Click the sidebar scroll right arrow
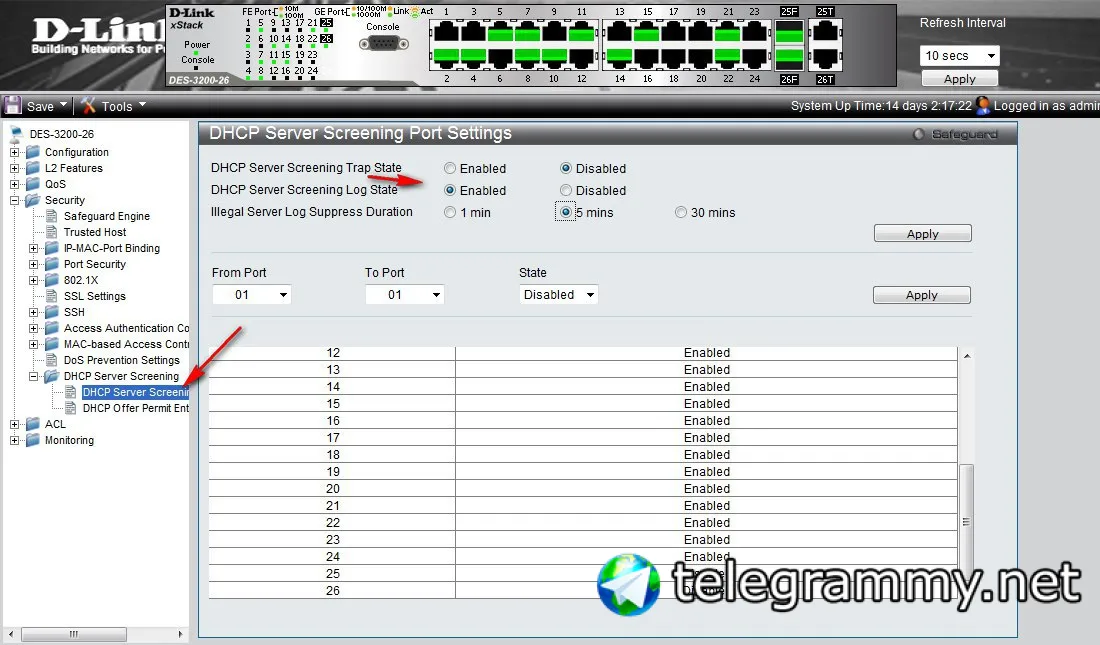This screenshot has height=645, width=1100. [x=180, y=634]
